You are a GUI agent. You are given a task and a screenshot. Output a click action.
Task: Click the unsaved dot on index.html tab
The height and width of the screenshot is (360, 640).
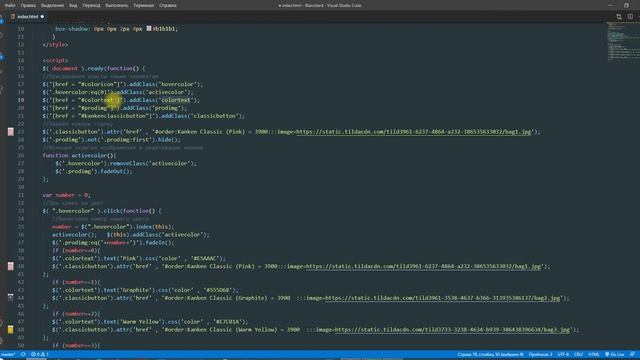[x=42, y=17]
